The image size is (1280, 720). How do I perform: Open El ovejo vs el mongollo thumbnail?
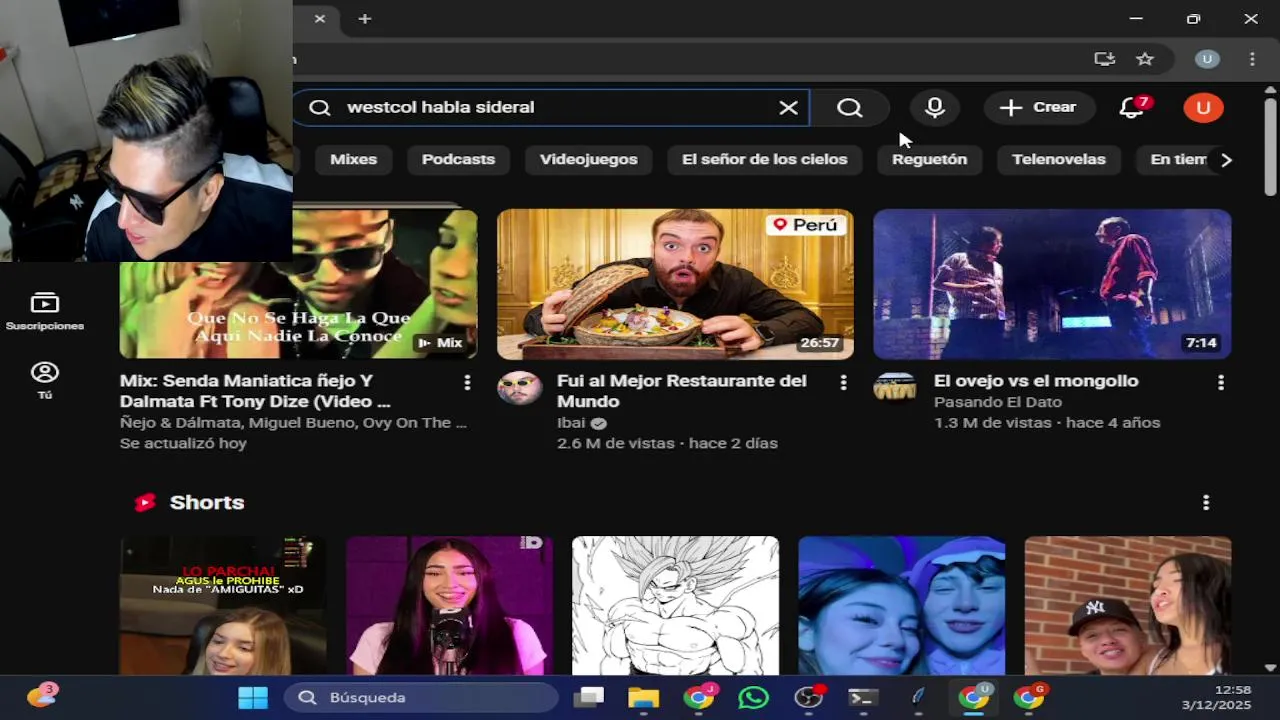[1052, 284]
